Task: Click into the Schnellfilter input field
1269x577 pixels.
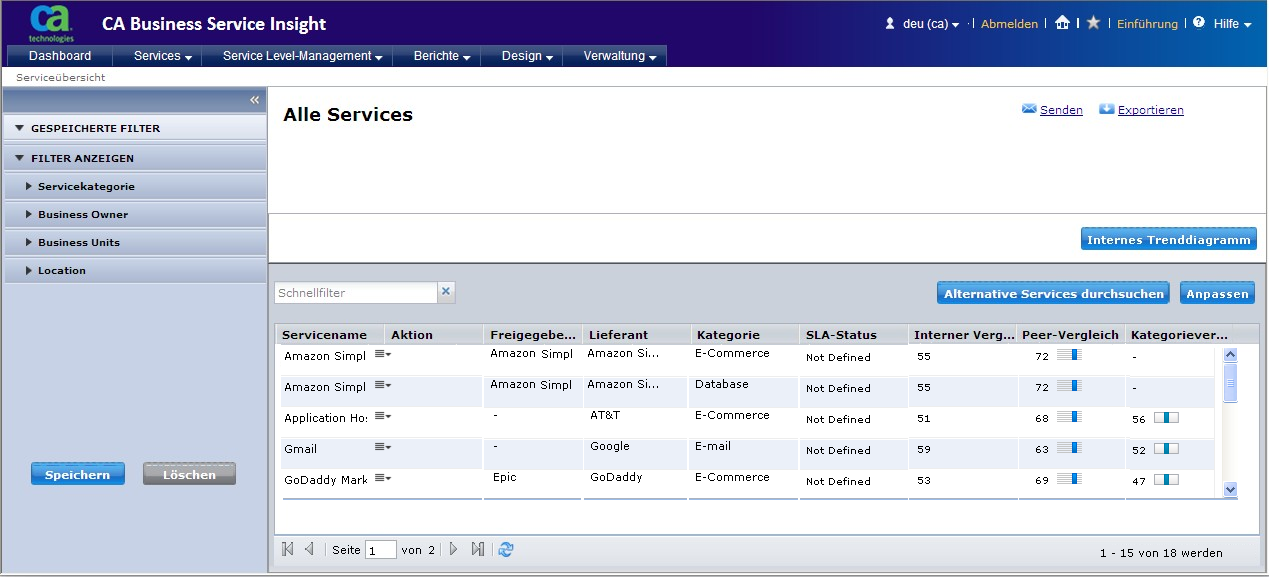Action: tap(355, 293)
